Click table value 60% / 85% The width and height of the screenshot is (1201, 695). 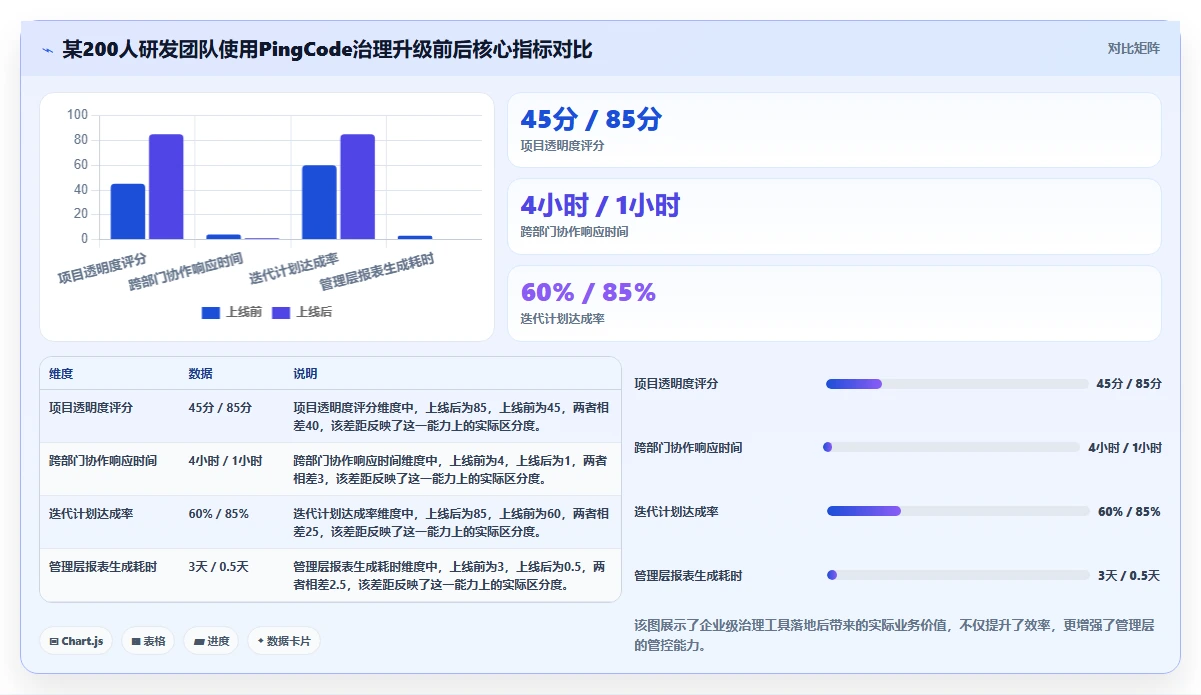218,514
